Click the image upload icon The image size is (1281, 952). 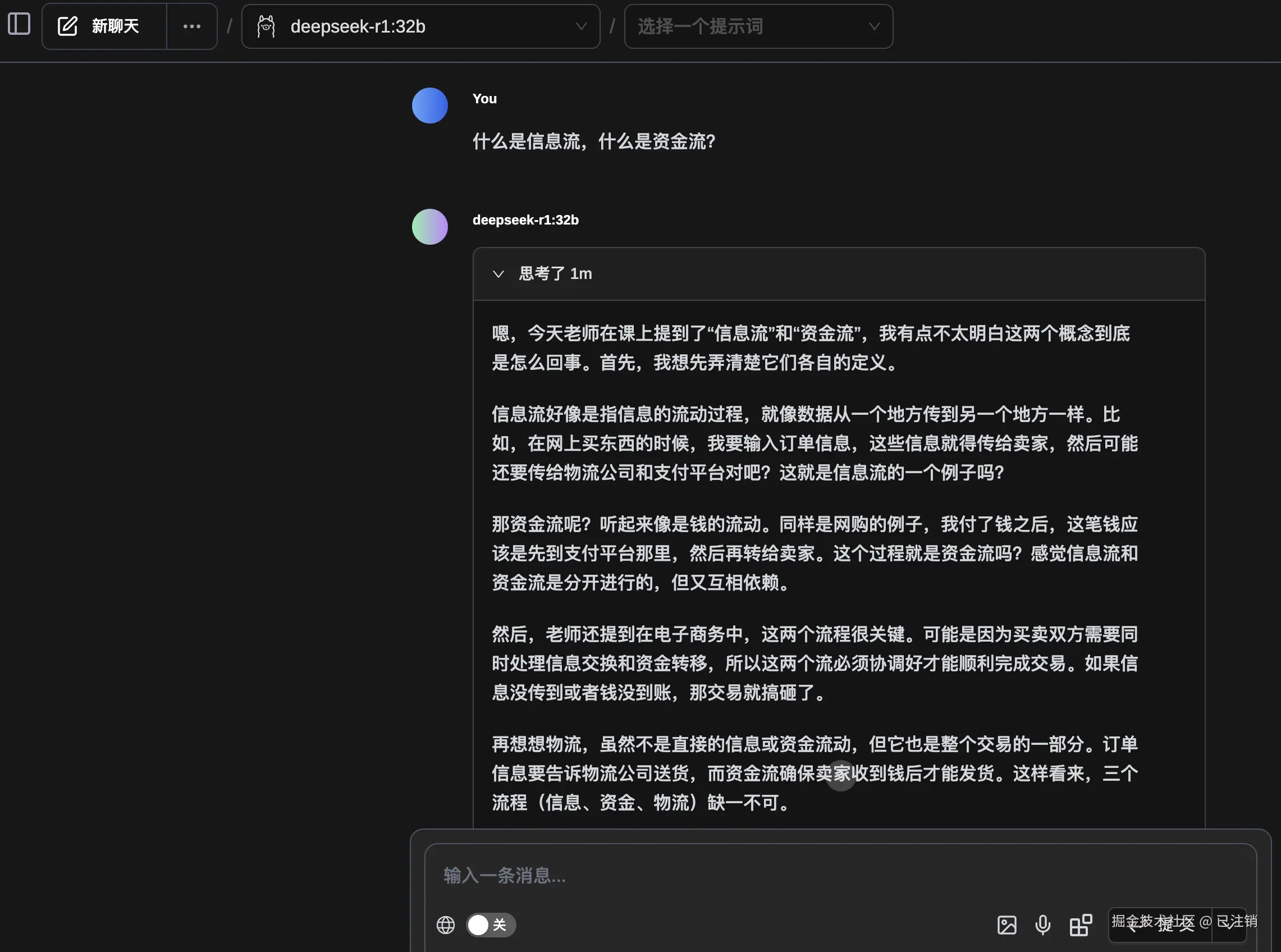[1006, 925]
